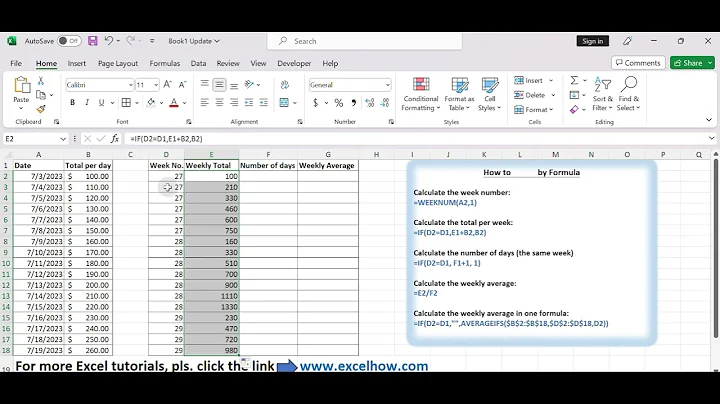Expand the formula bar chevron
Viewport: 720px width, 404px height.
pos(711,138)
